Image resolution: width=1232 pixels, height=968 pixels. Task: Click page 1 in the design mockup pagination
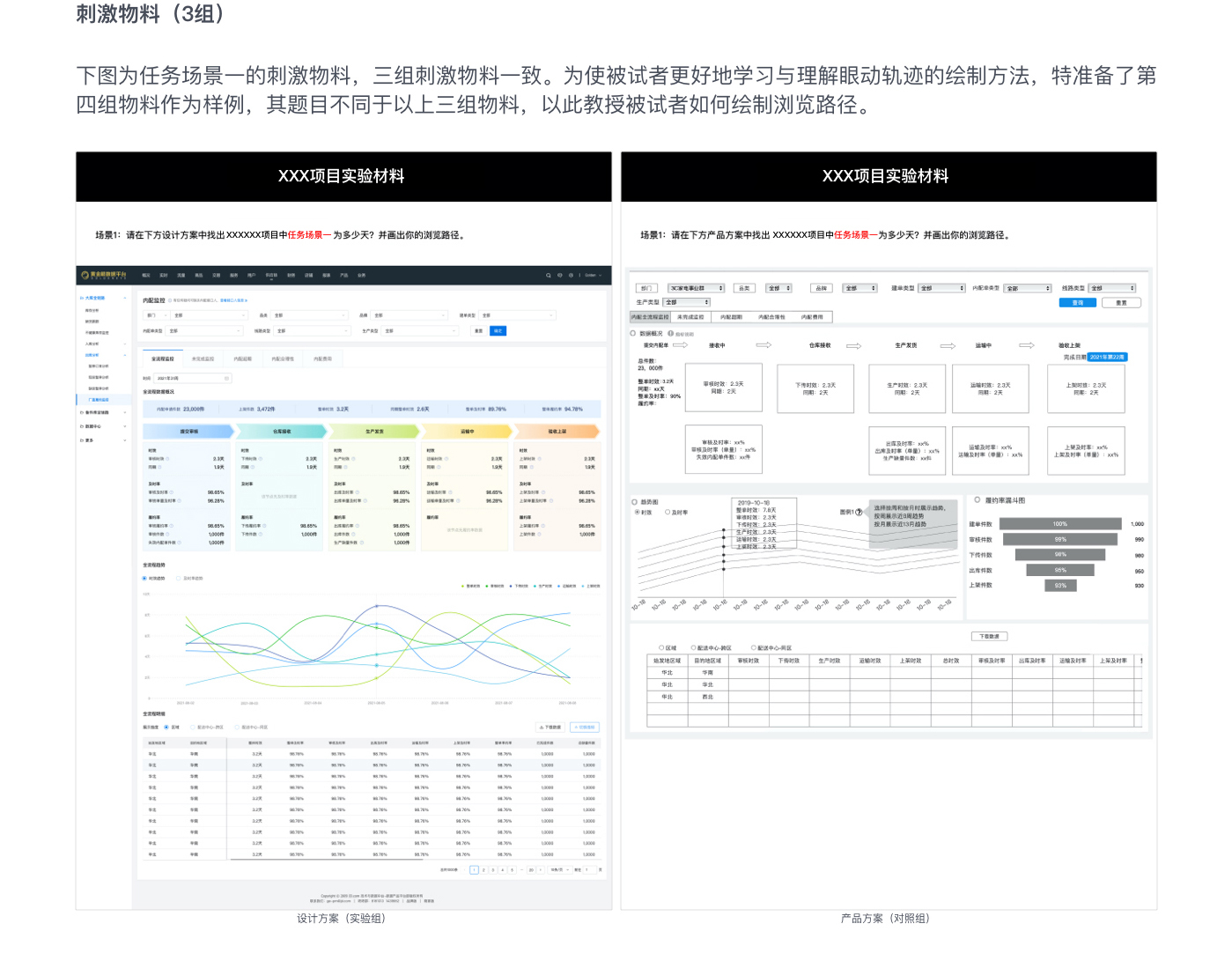(x=474, y=869)
